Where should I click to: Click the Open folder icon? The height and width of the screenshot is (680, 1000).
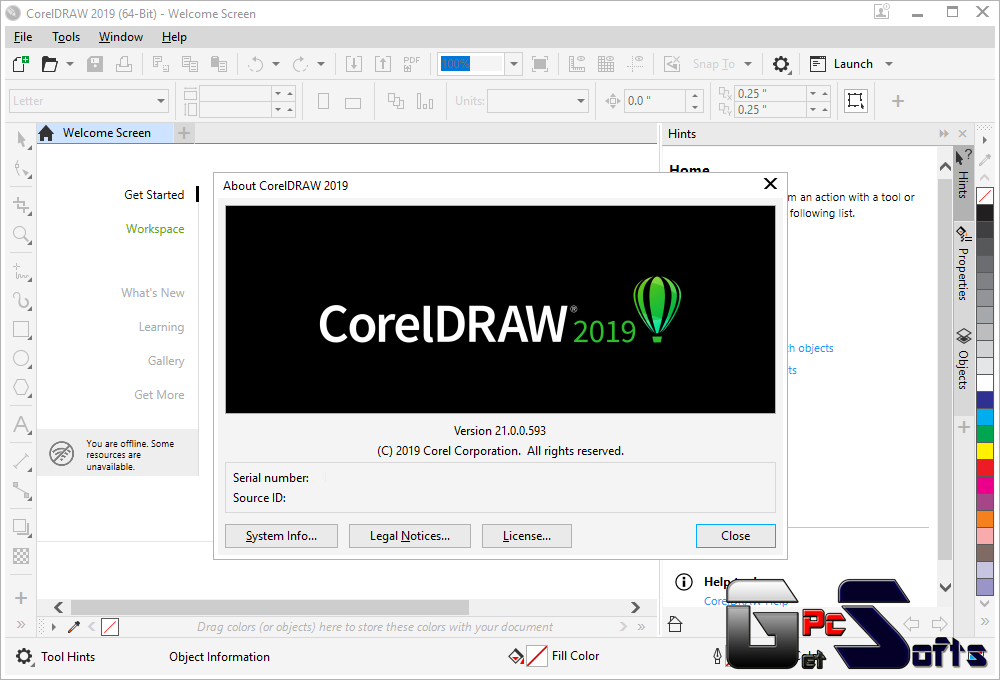point(50,64)
